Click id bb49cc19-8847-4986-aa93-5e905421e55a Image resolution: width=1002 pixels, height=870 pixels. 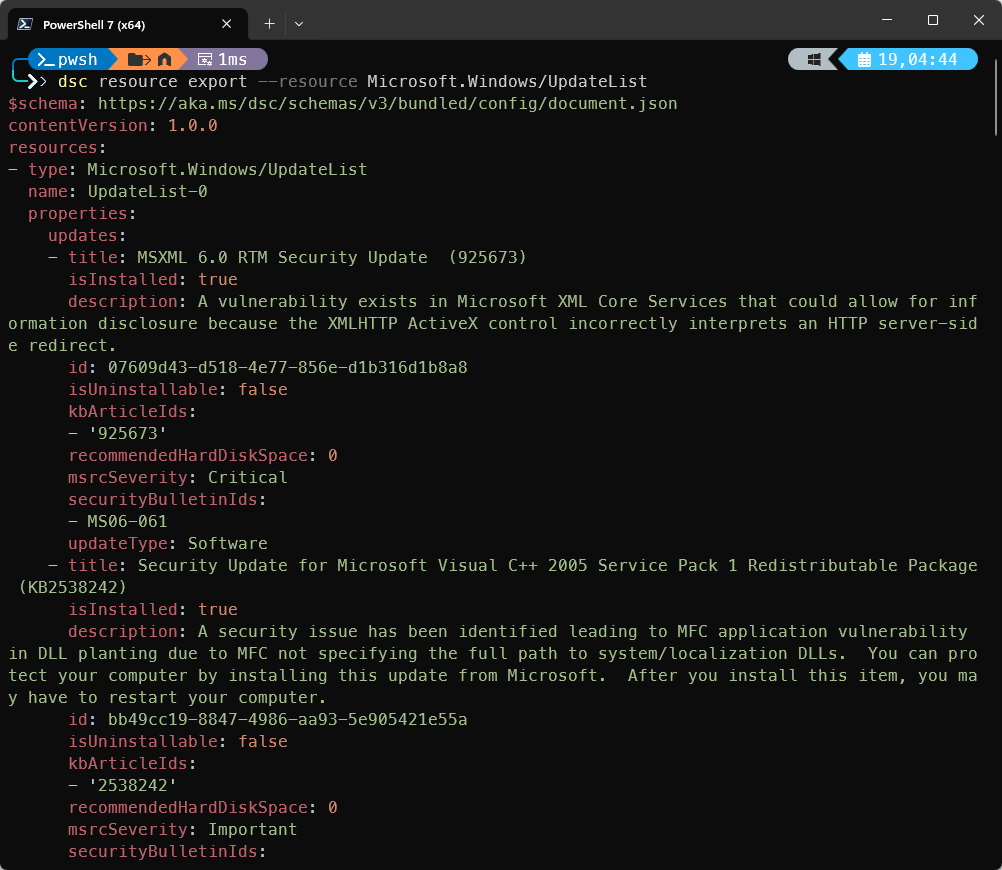(288, 720)
